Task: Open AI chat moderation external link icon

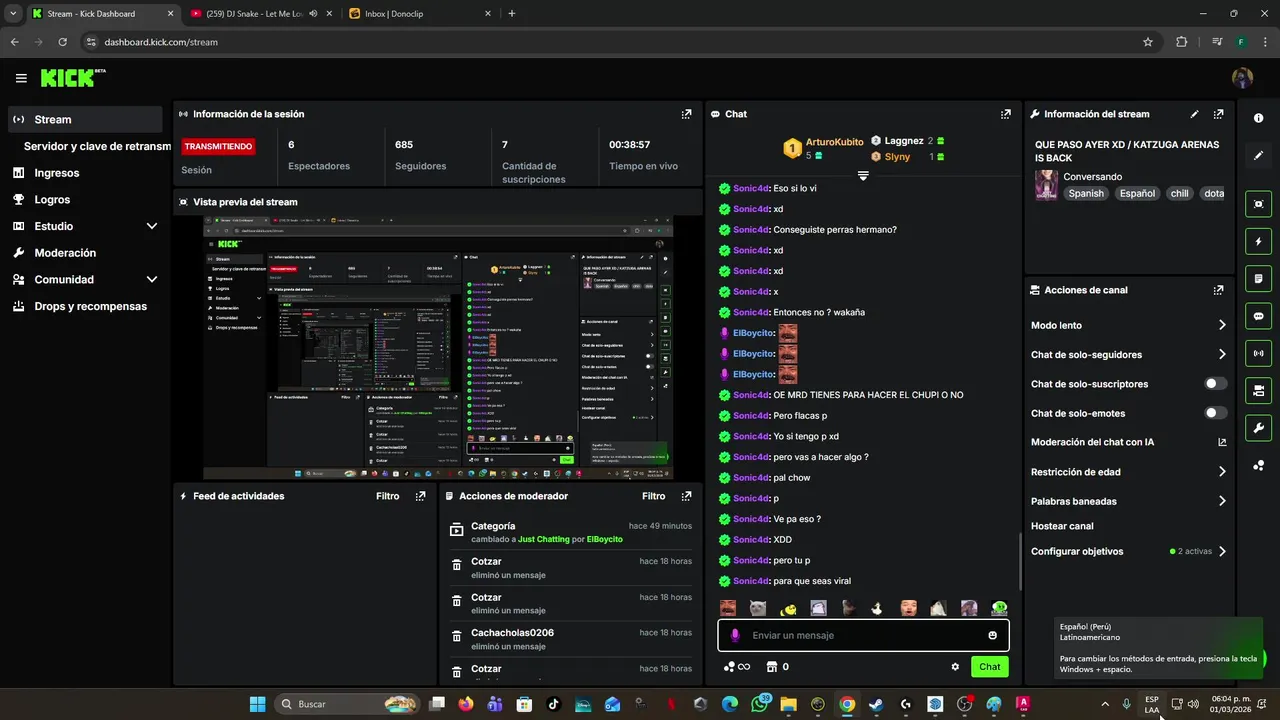Action: [x=1221, y=442]
